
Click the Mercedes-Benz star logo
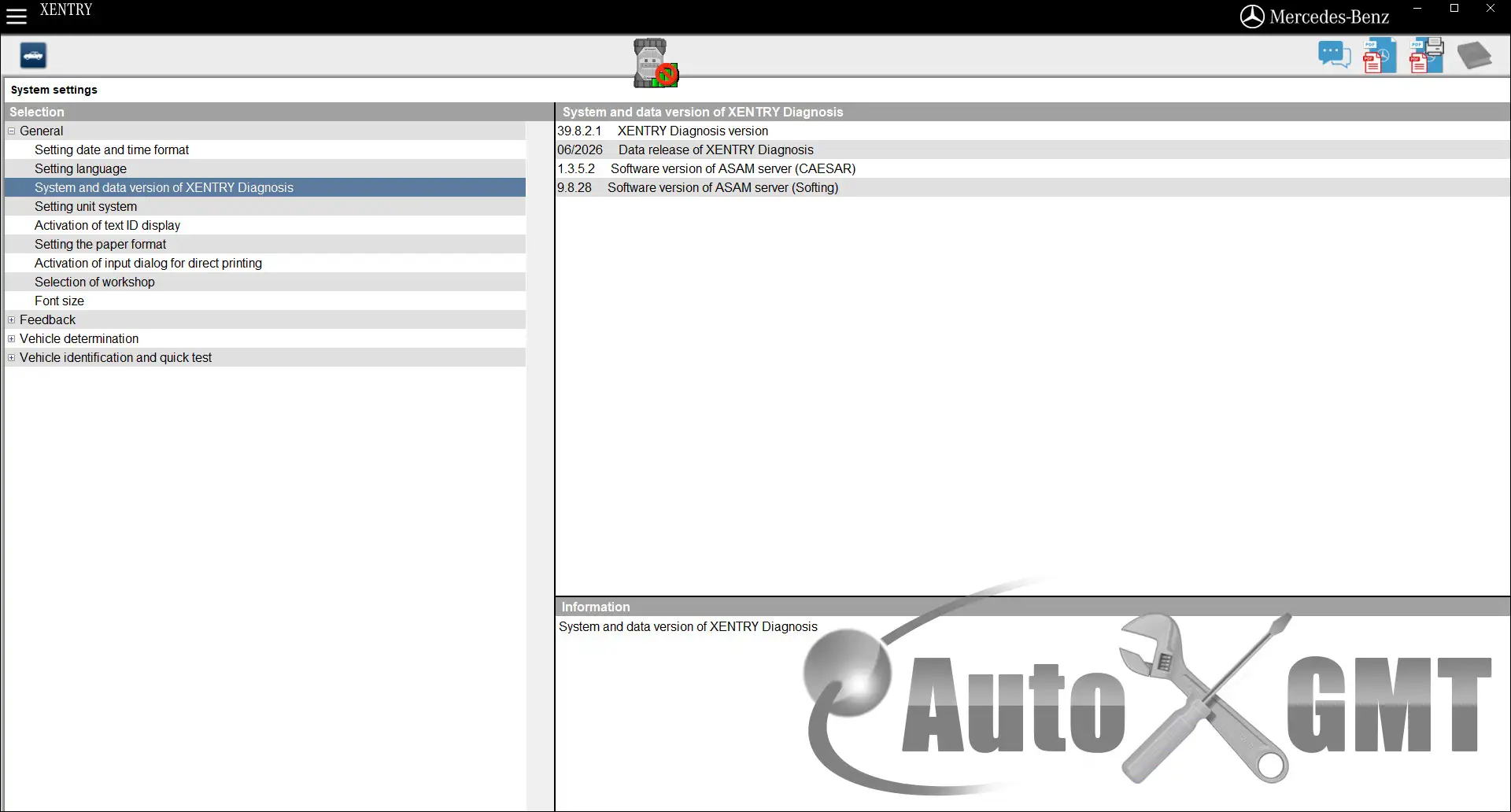coord(1252,17)
